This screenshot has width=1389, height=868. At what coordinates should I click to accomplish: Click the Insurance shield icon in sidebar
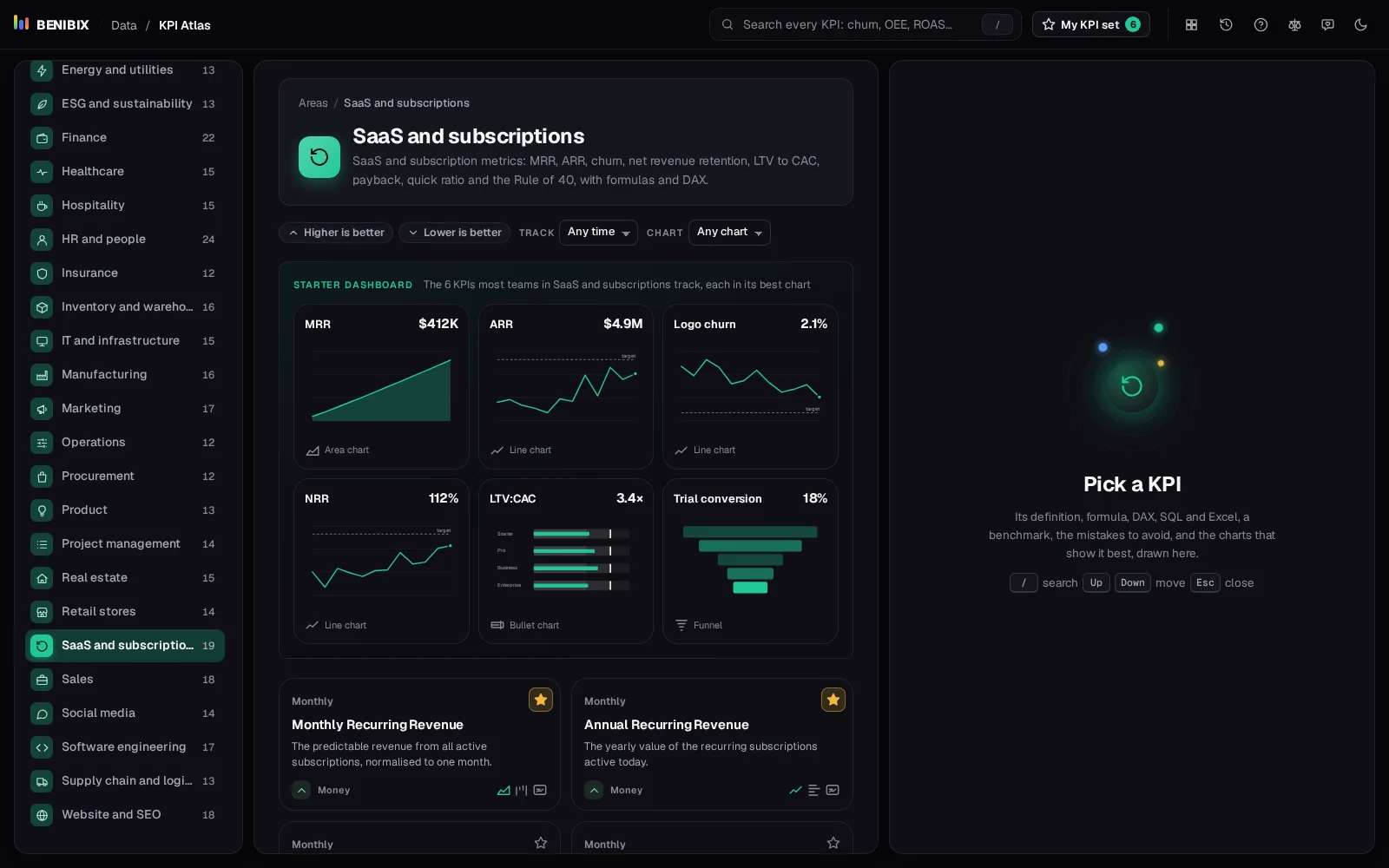(42, 273)
